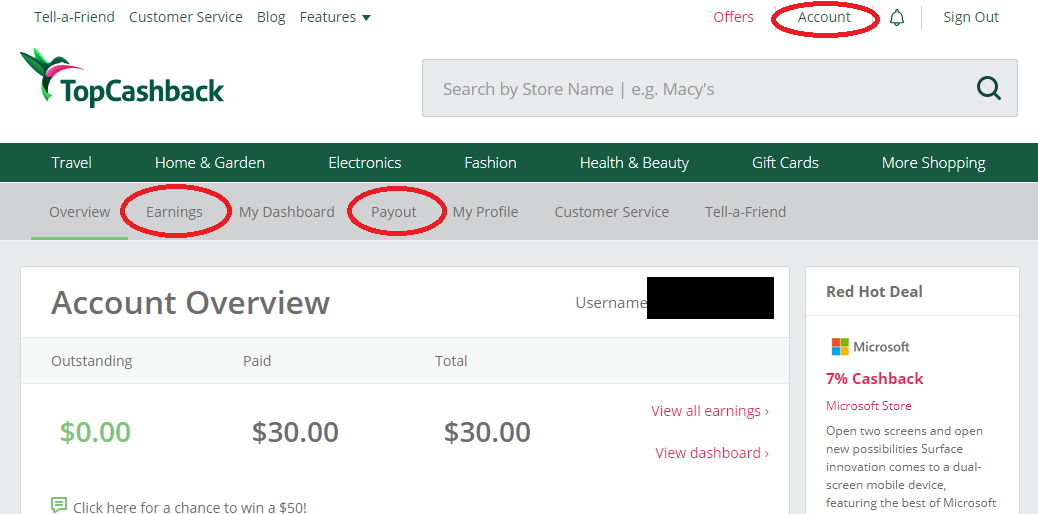Sign Out of the account
1038x514 pixels.
point(970,17)
